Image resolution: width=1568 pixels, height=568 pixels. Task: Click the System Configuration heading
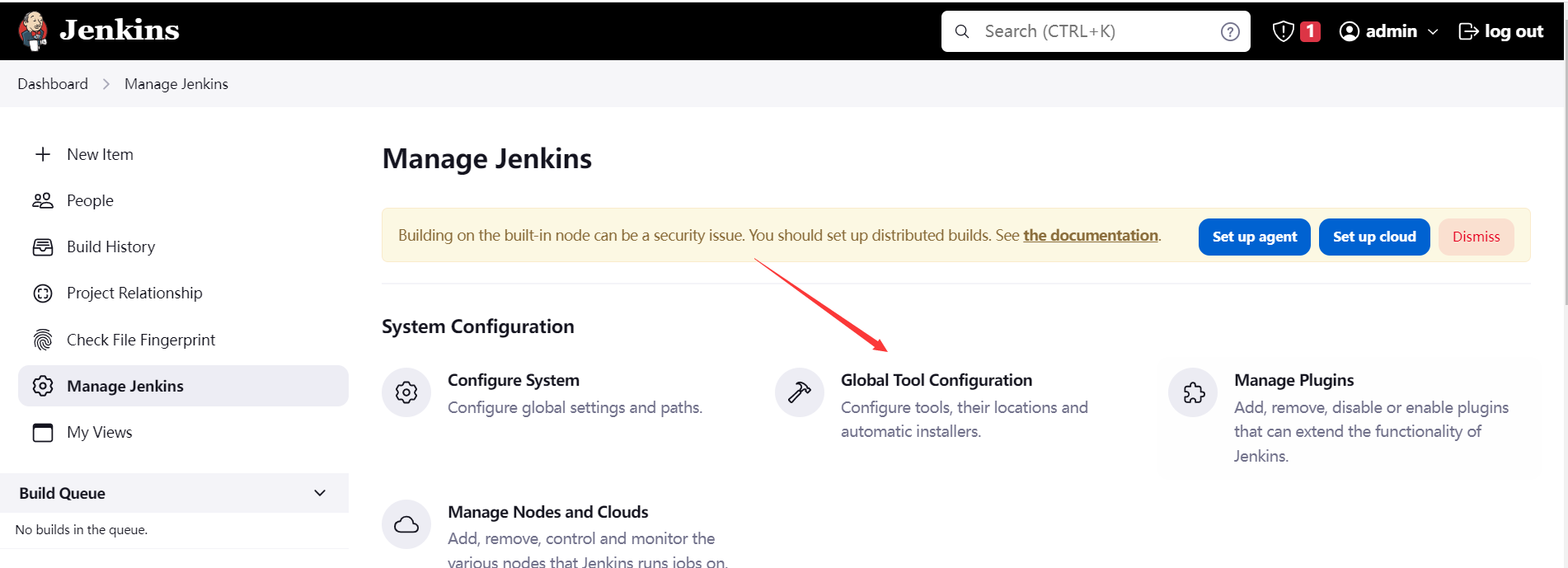(478, 326)
